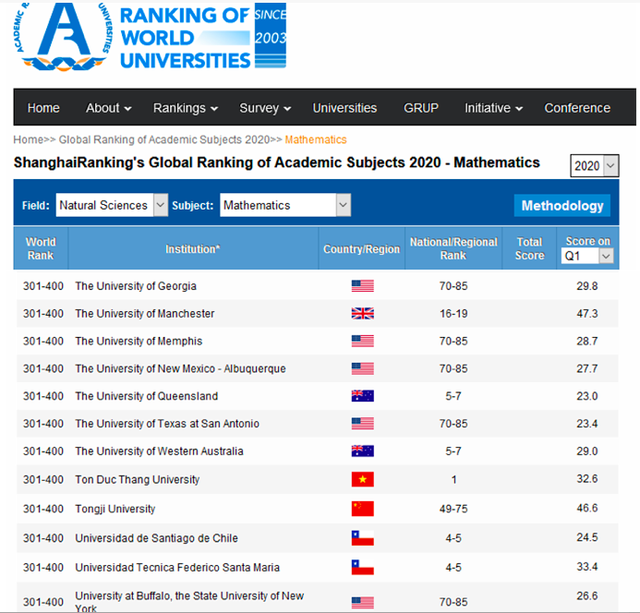Click the Methodology button
Viewport: 640px width, 613px height.
point(562,205)
